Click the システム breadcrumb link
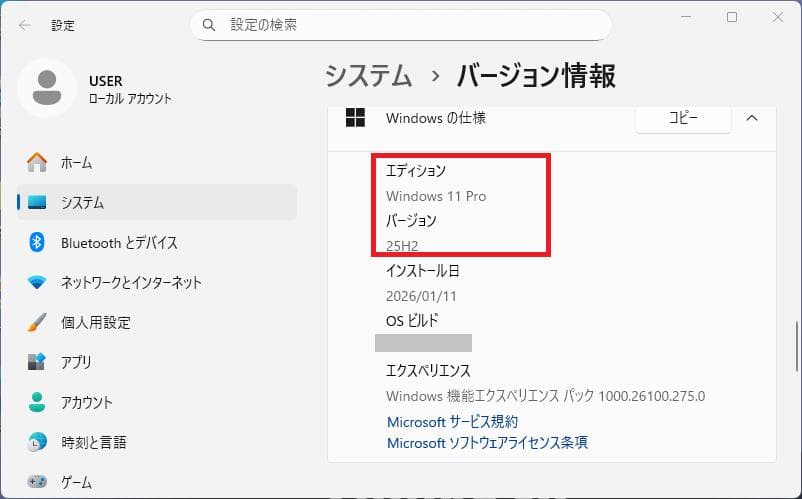The image size is (802, 499). tap(368, 76)
